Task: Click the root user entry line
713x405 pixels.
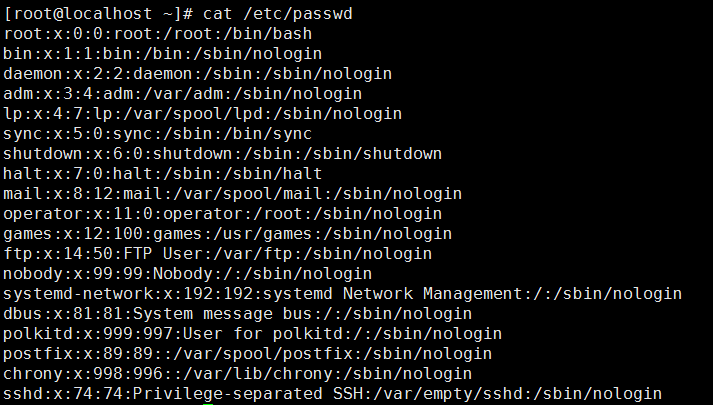Action: pos(158,34)
